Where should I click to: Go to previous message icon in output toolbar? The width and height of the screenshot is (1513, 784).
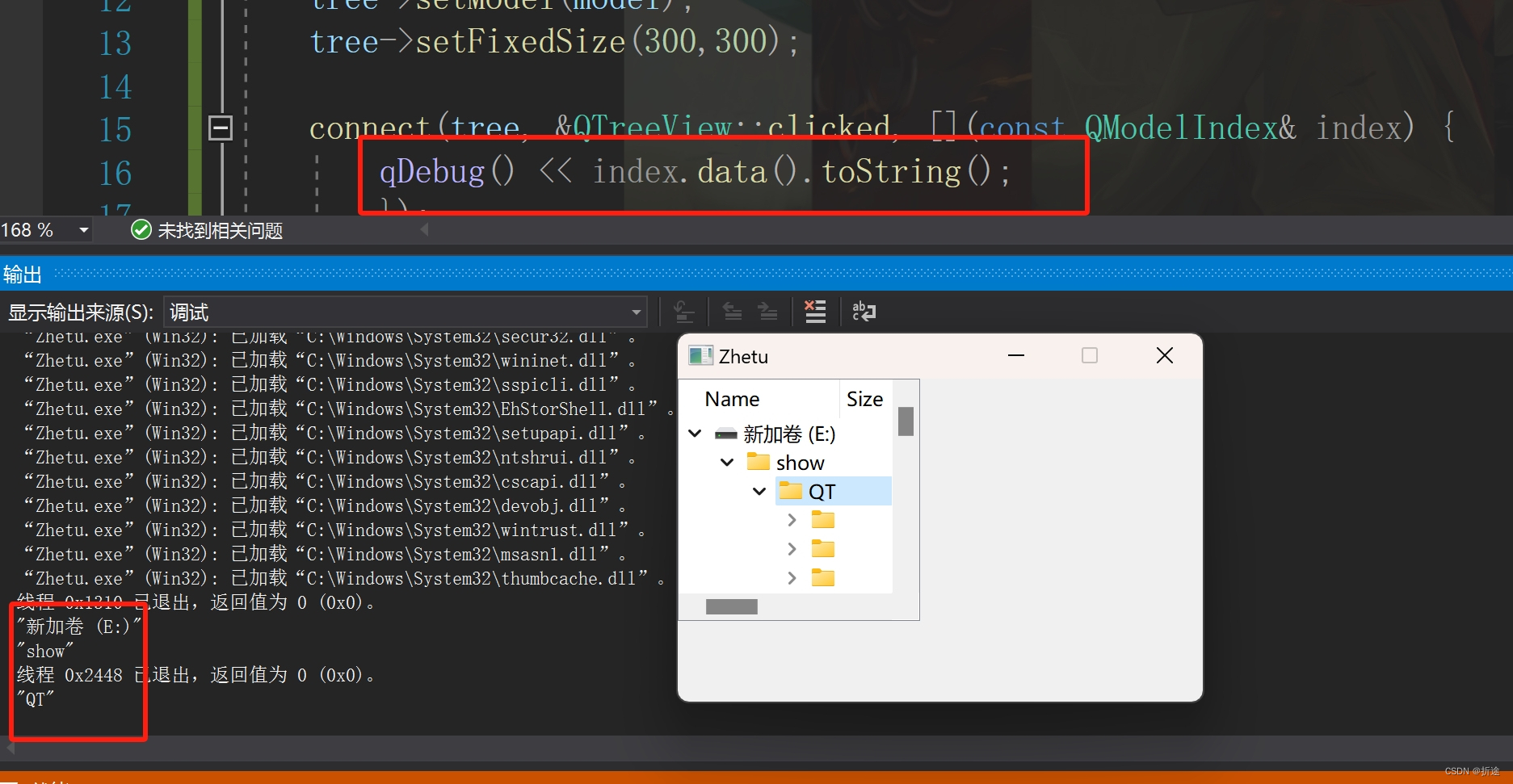(x=732, y=312)
